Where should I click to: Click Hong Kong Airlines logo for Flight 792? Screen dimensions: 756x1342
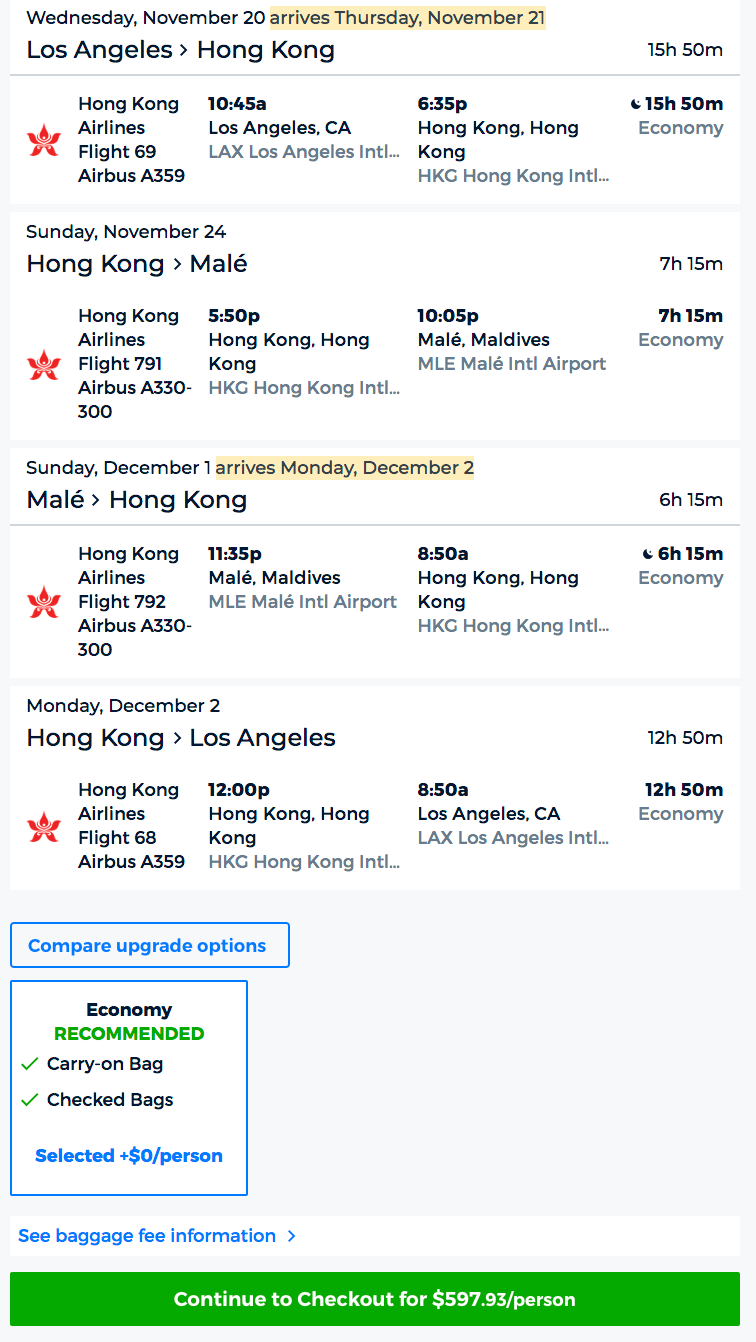tap(44, 602)
